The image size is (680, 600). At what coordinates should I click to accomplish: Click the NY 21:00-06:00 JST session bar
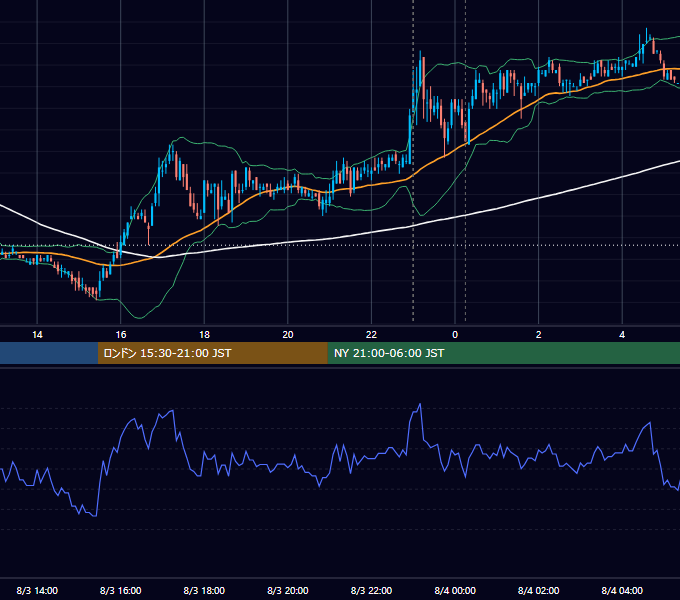coord(503,353)
